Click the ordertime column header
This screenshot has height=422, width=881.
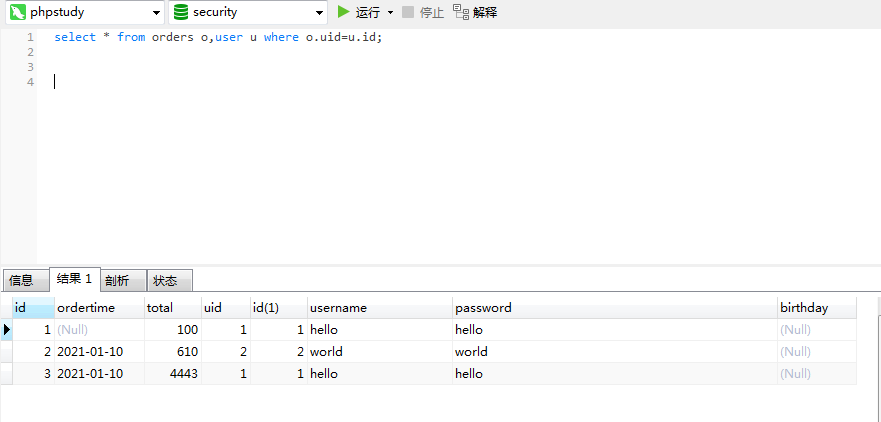(99, 307)
